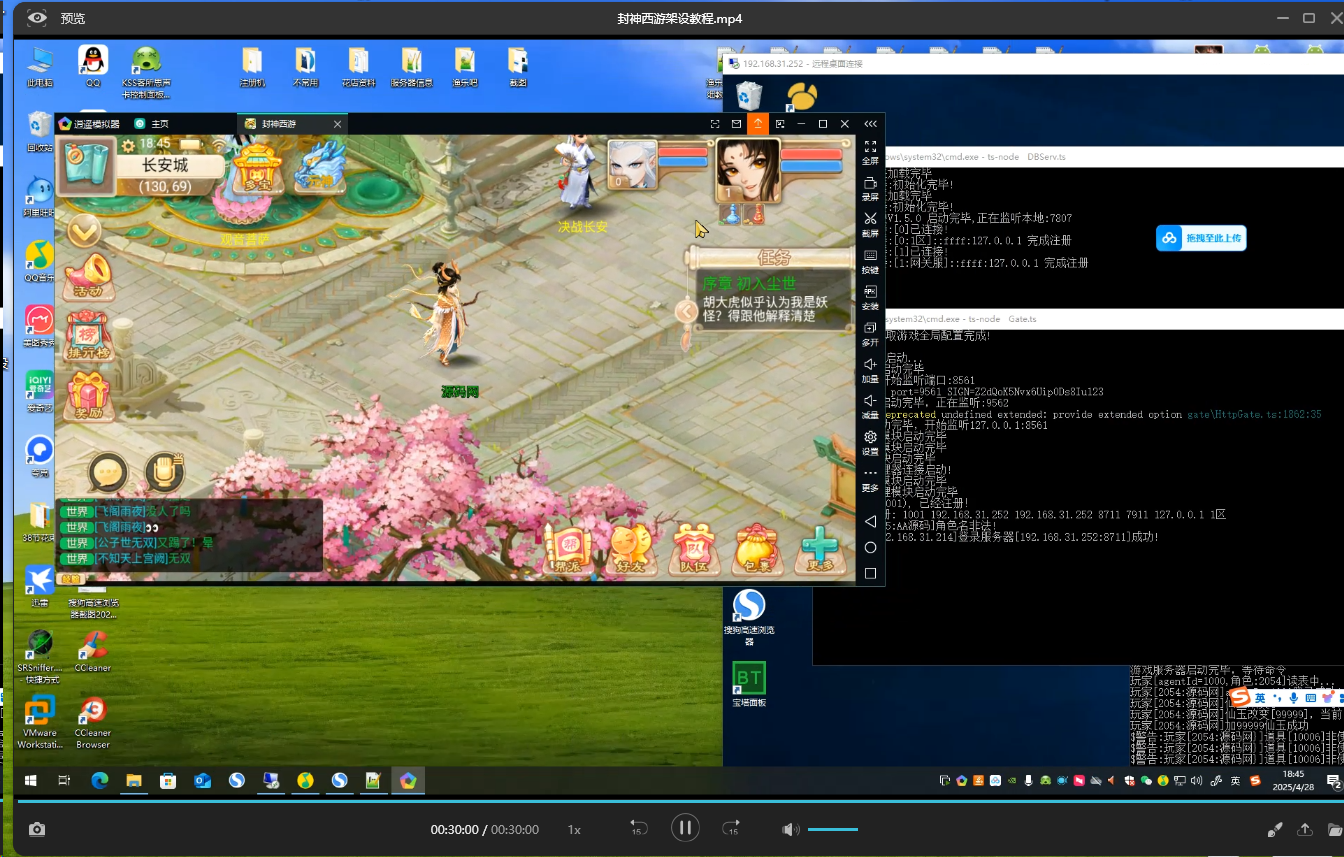
Task: Rewind the video 15 seconds
Action: click(638, 829)
